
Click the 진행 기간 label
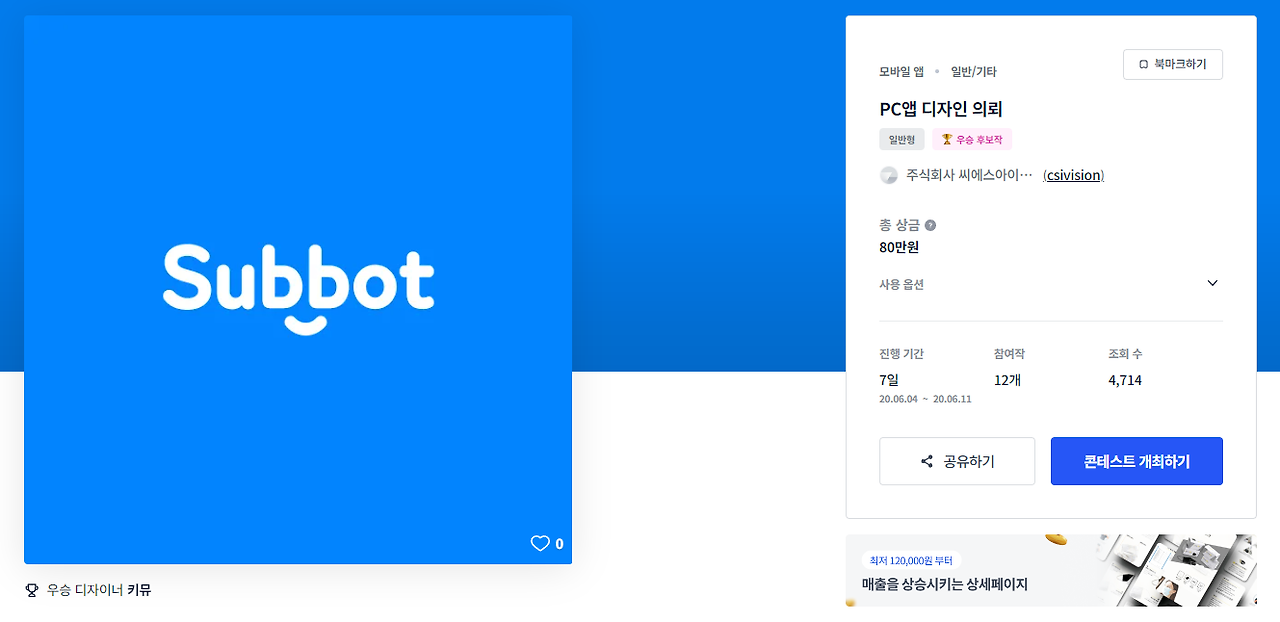pos(901,354)
